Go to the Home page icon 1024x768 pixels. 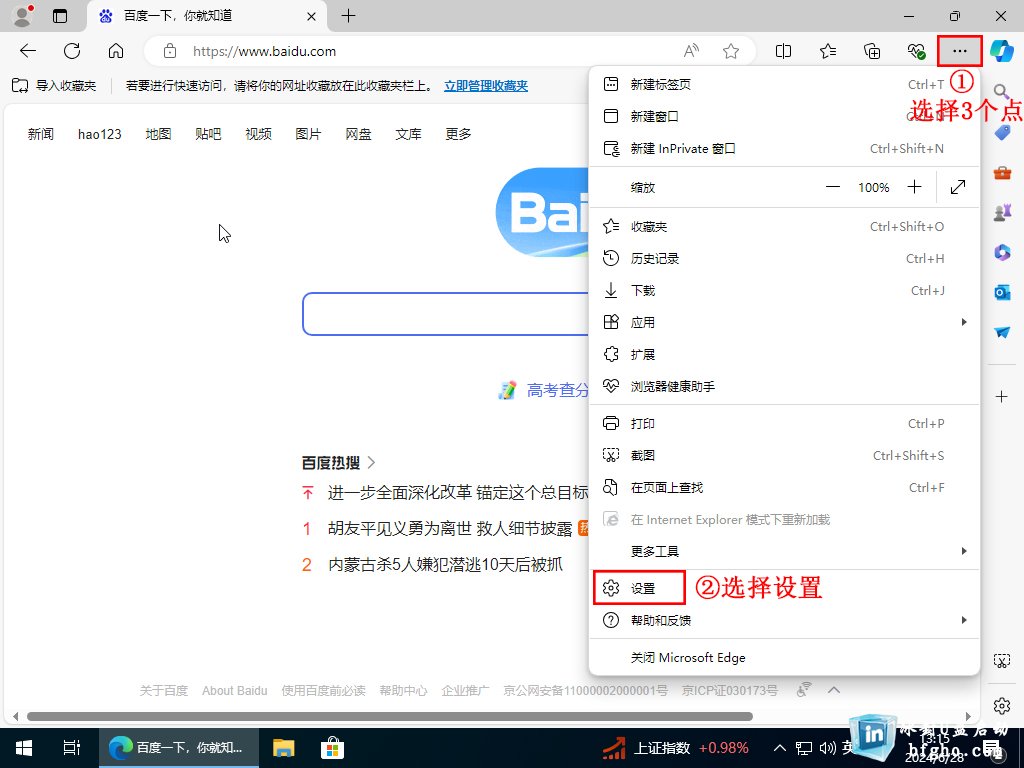pyautogui.click(x=116, y=51)
